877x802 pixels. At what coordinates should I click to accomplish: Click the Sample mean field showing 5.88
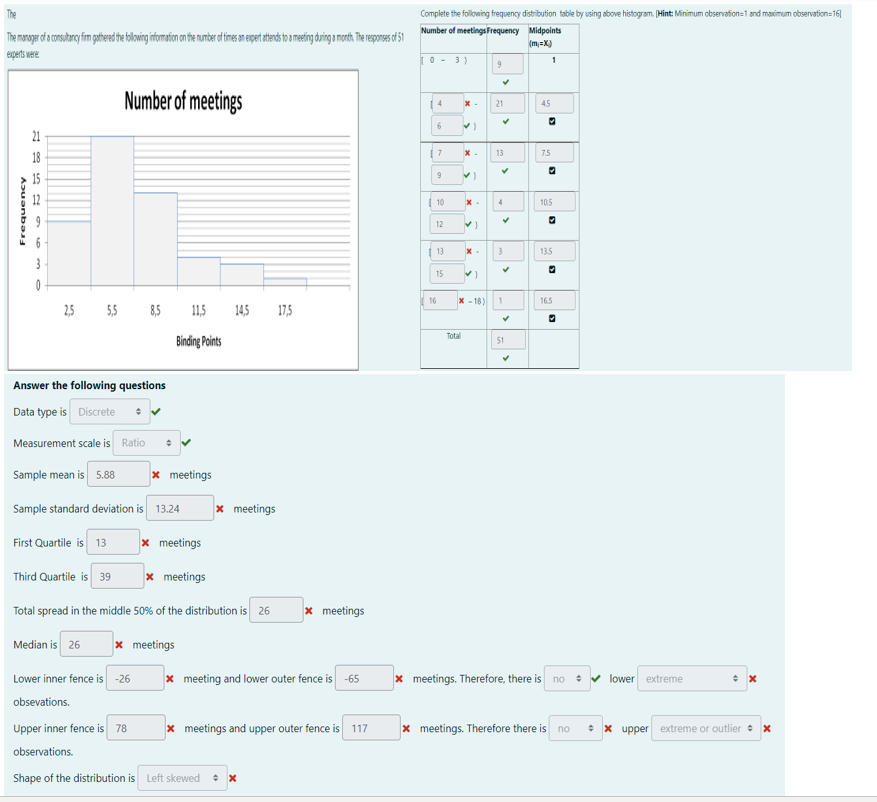(x=119, y=474)
